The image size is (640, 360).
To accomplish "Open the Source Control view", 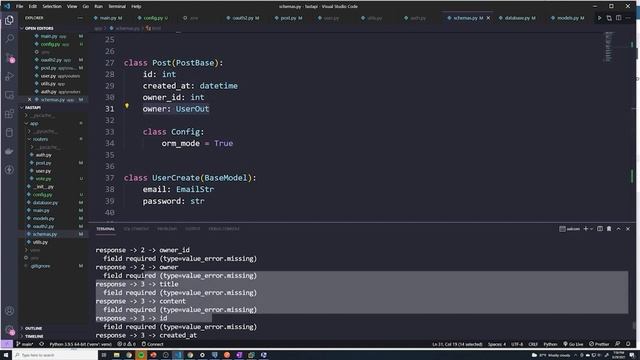I will [9, 58].
